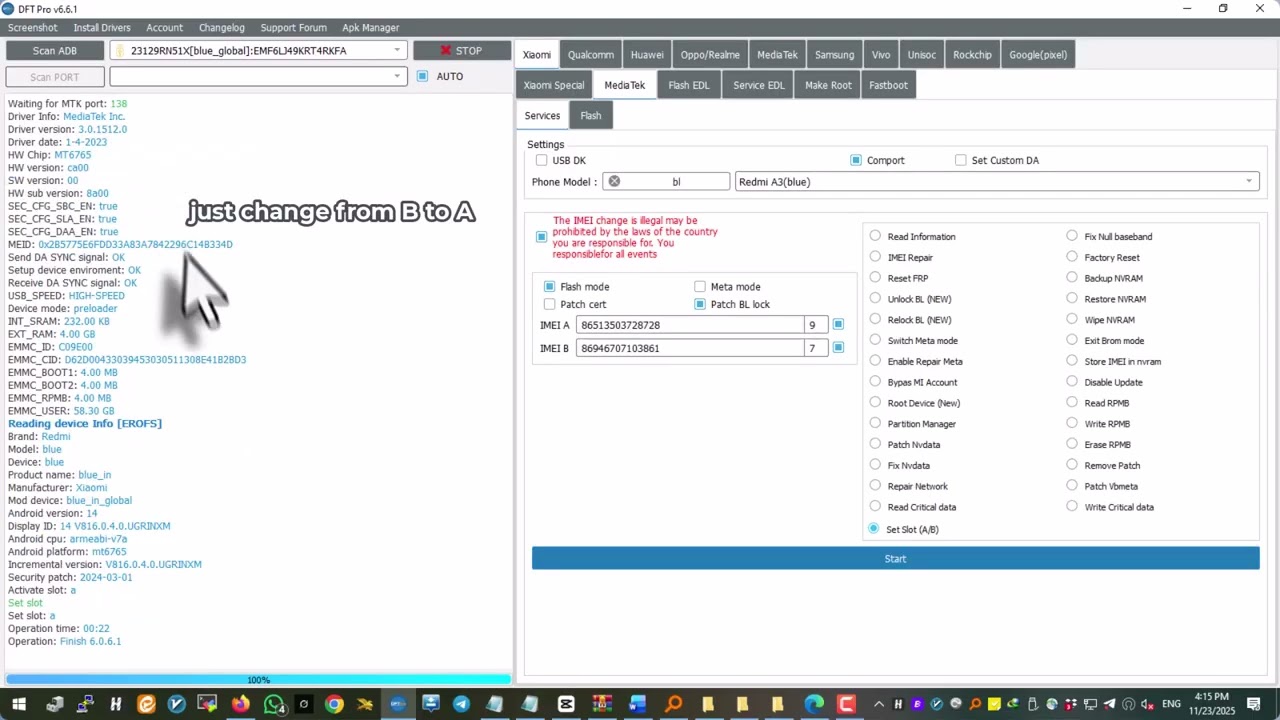Click the blue Start button
This screenshot has width=1280, height=720.
(x=895, y=559)
